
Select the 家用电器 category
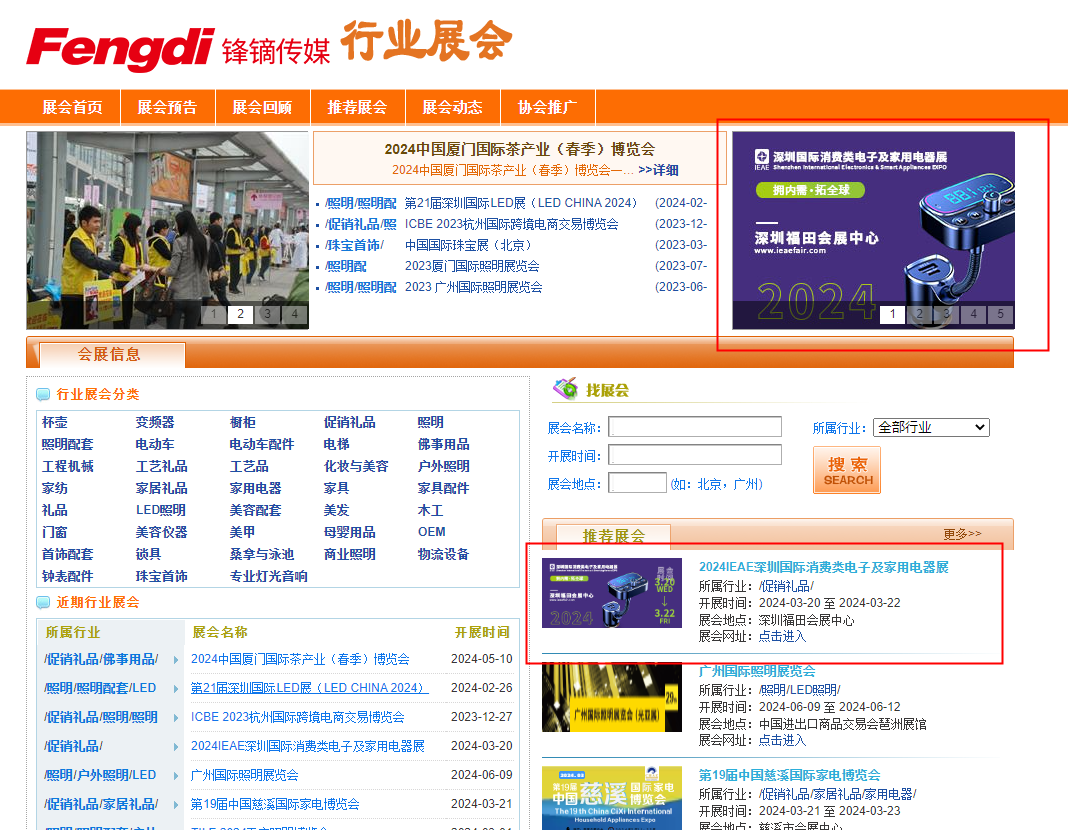pos(255,488)
